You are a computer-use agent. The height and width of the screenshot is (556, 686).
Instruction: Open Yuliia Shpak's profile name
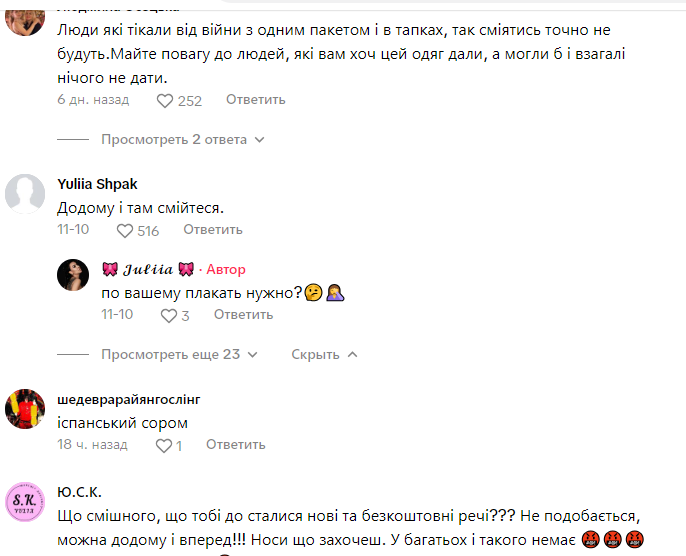[97, 184]
